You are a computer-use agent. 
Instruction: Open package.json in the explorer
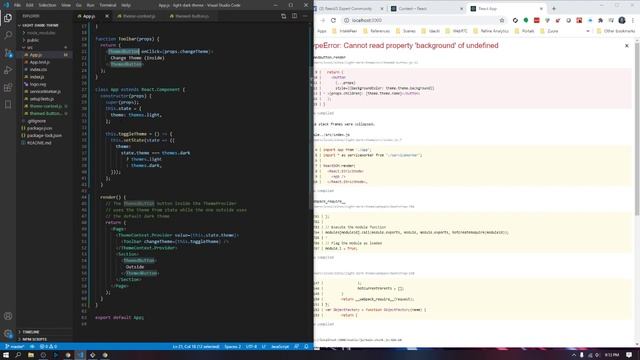[39, 128]
